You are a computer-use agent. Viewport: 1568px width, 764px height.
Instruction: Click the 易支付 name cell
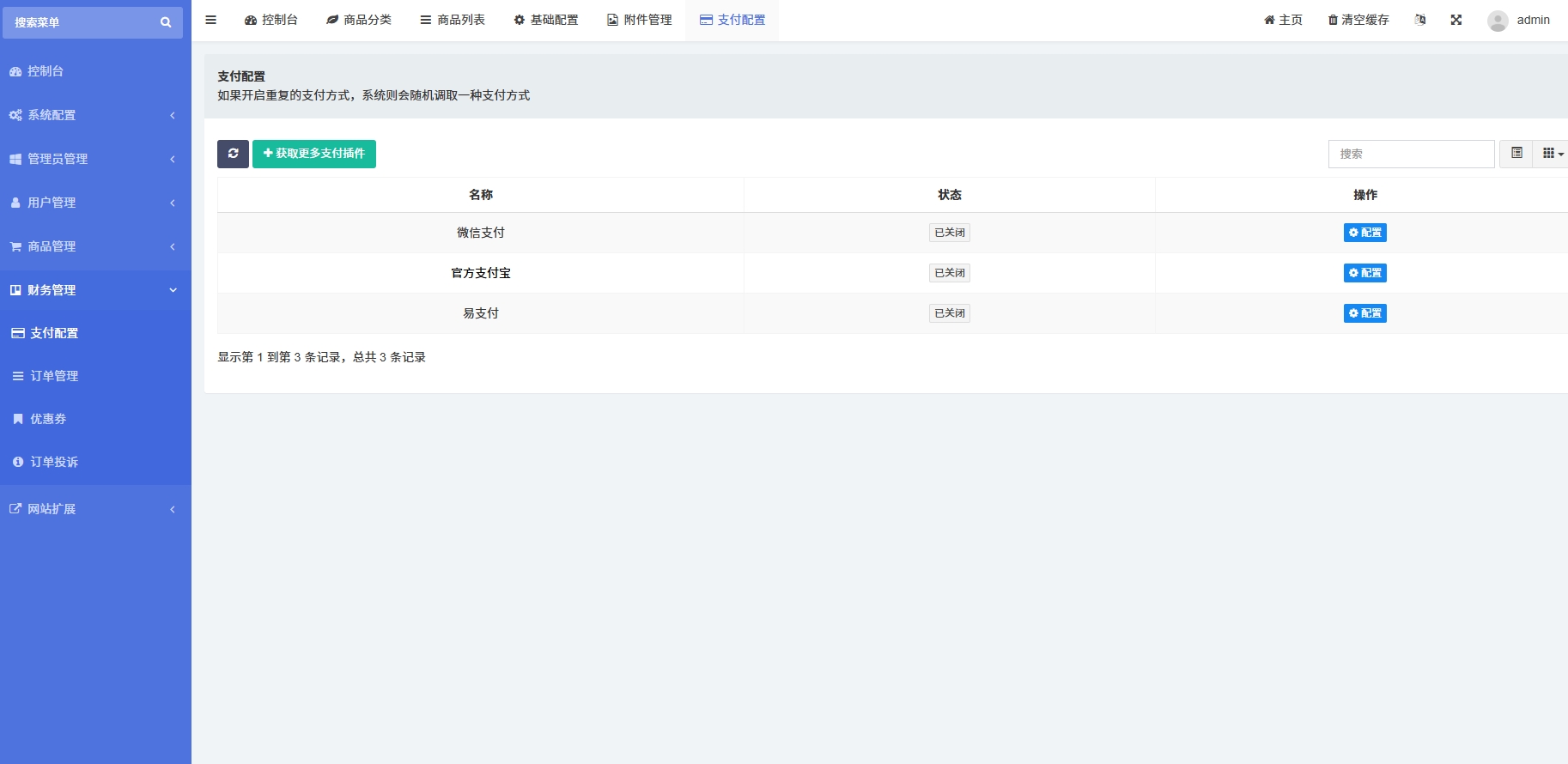(x=481, y=313)
